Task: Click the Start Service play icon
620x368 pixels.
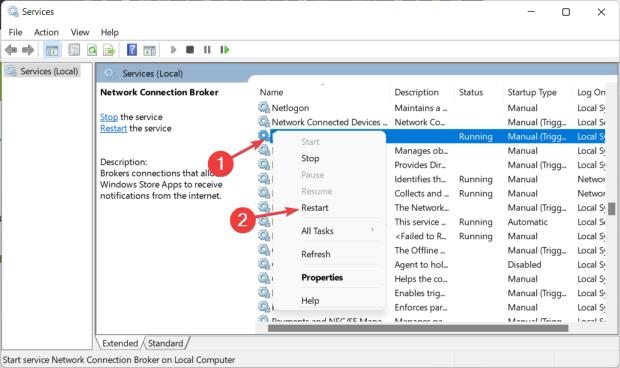Action: (x=173, y=50)
